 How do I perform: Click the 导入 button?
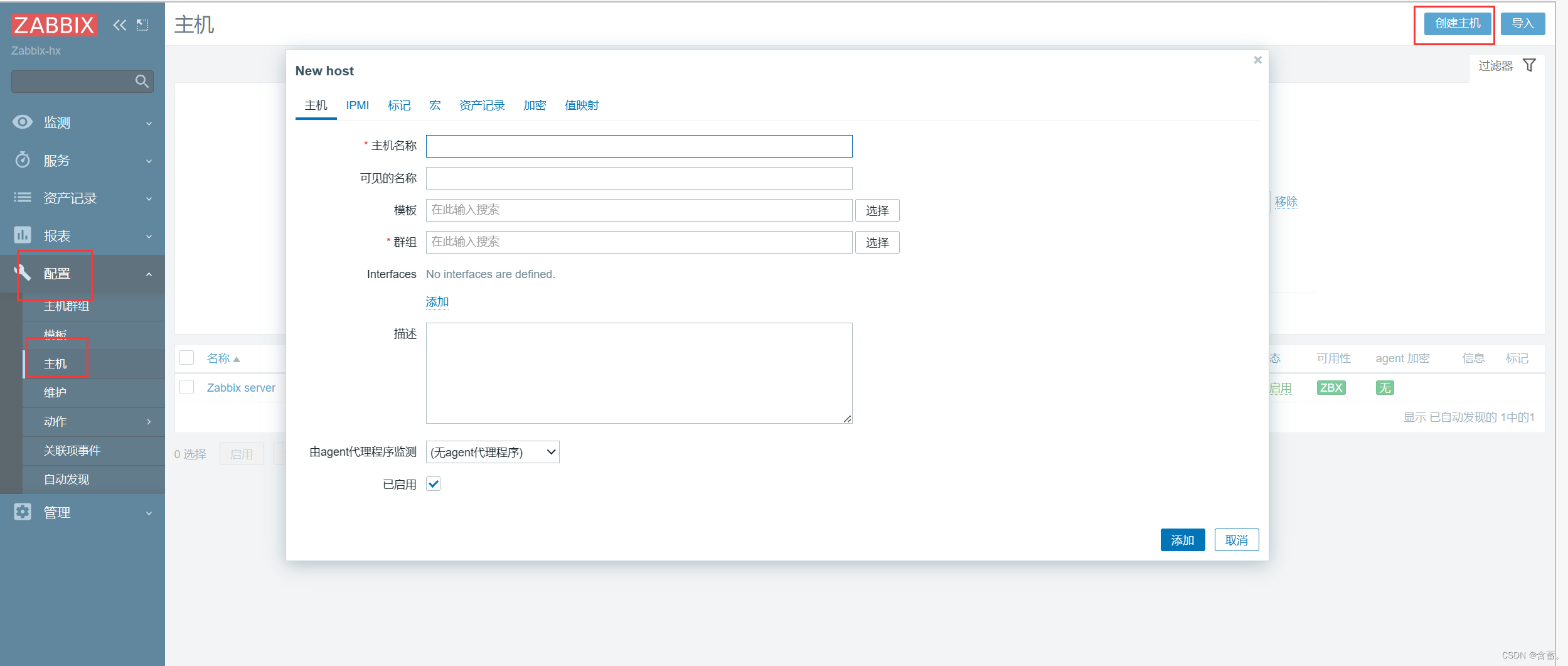1523,23
